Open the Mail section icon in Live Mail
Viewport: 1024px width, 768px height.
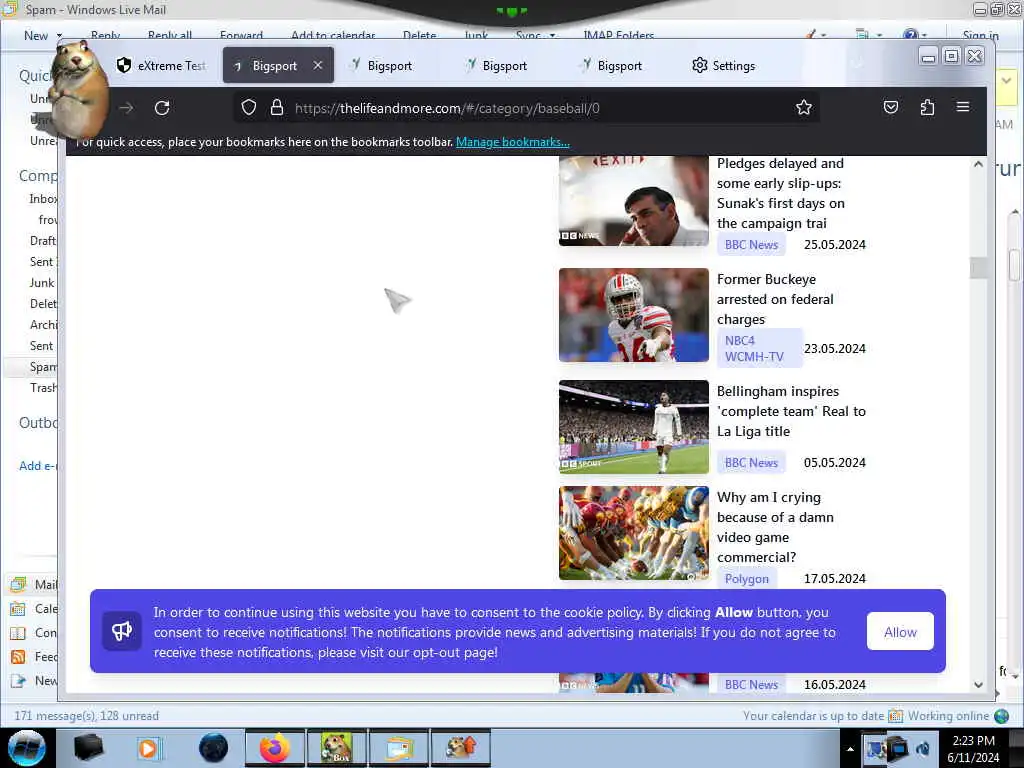coord(18,584)
